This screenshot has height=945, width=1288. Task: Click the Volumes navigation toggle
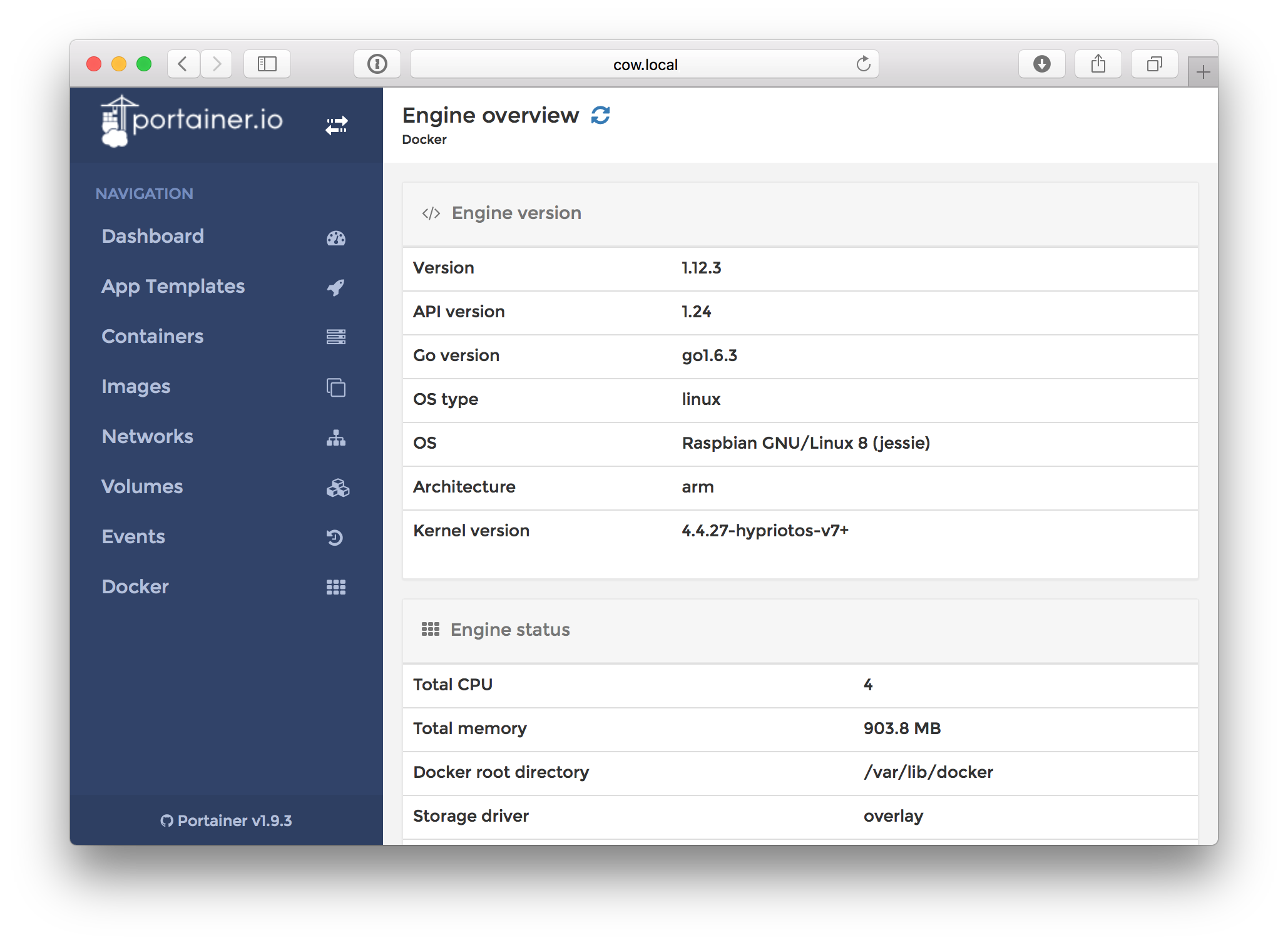tap(220, 486)
